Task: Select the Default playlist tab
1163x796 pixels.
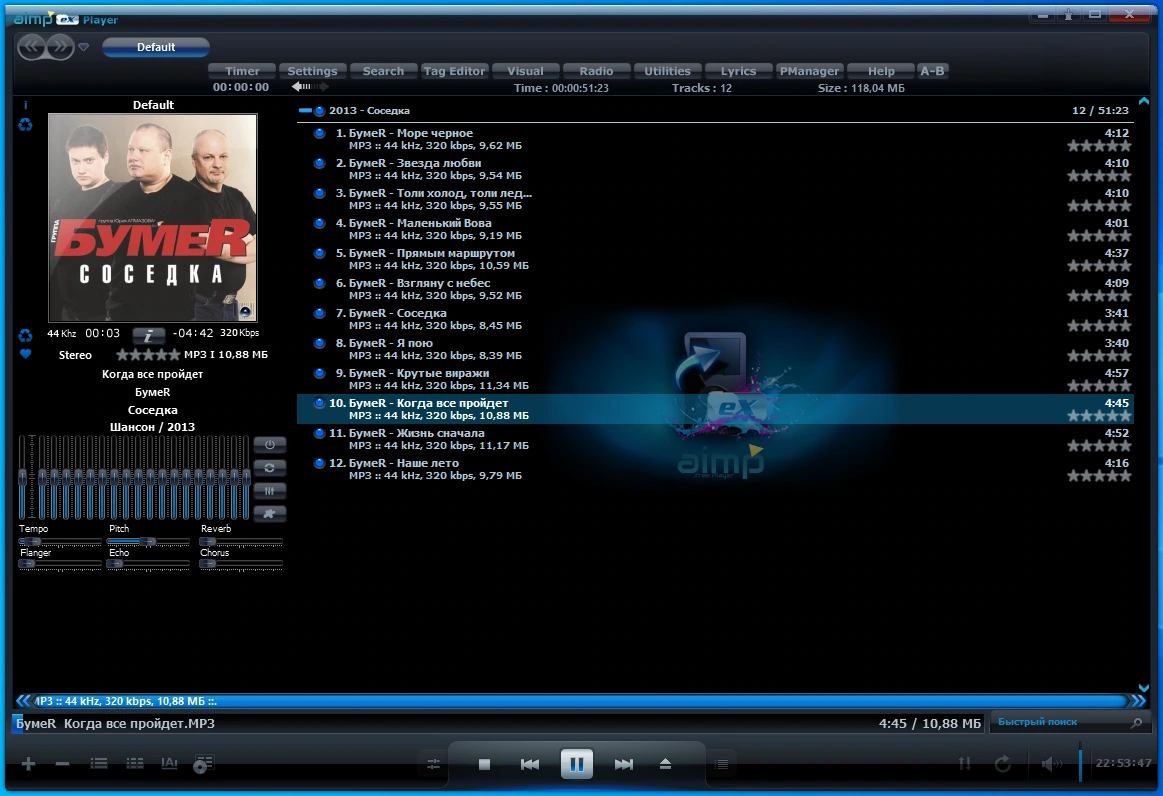Action: (x=156, y=47)
